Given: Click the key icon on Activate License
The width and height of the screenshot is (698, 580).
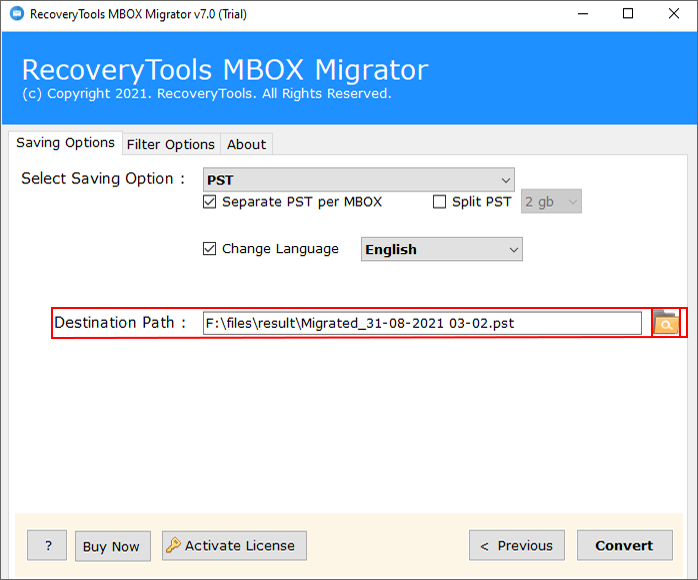Looking at the screenshot, I should coord(173,545).
